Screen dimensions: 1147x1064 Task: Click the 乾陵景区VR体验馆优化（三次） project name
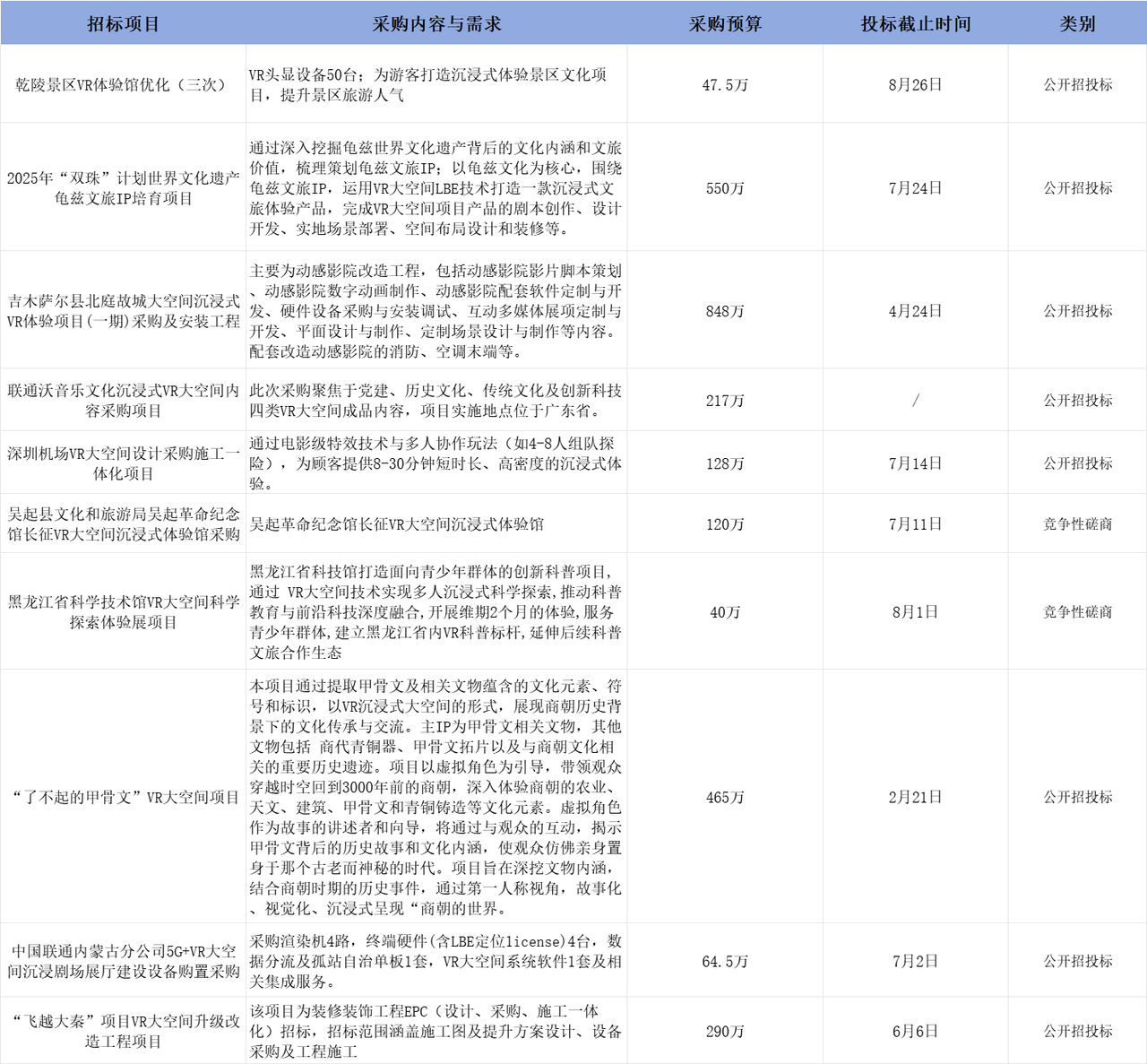coord(124,83)
